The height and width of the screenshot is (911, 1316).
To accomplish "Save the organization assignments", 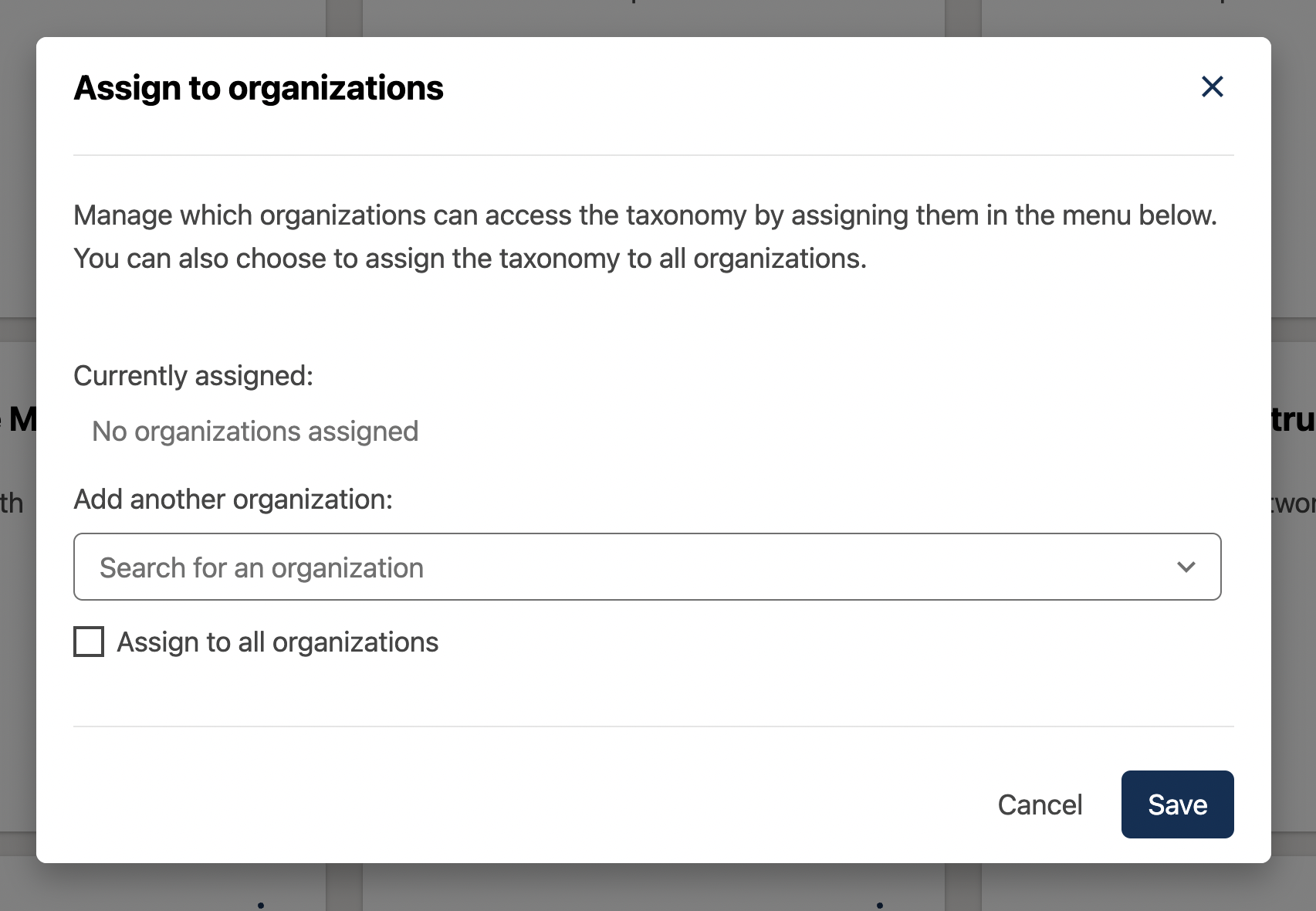I will (1176, 804).
